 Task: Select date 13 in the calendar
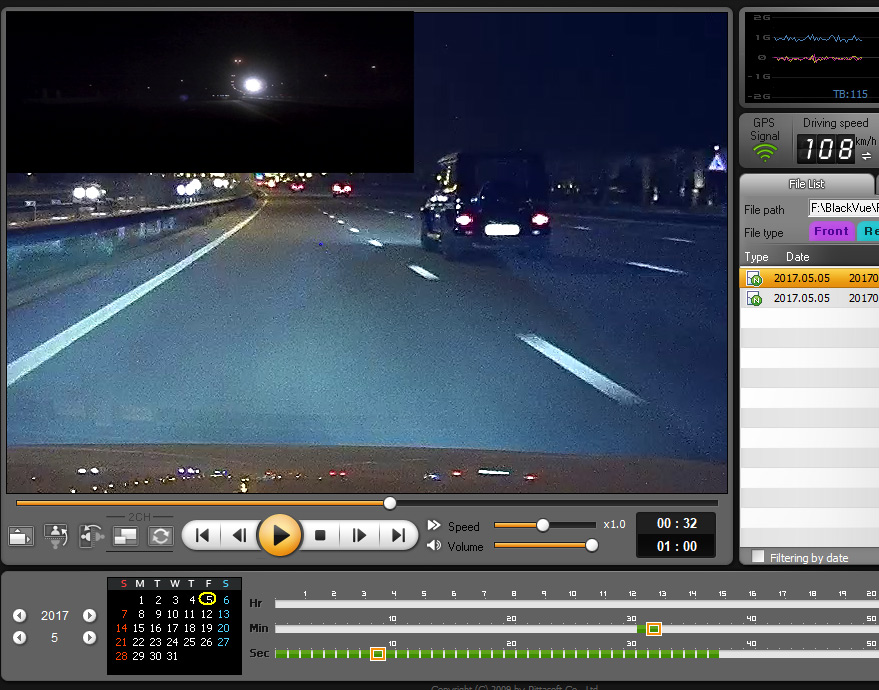pyautogui.click(x=224, y=614)
